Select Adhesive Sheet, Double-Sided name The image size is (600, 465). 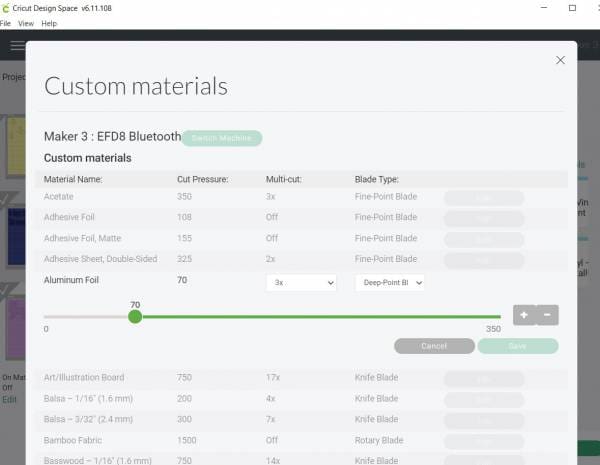100,259
